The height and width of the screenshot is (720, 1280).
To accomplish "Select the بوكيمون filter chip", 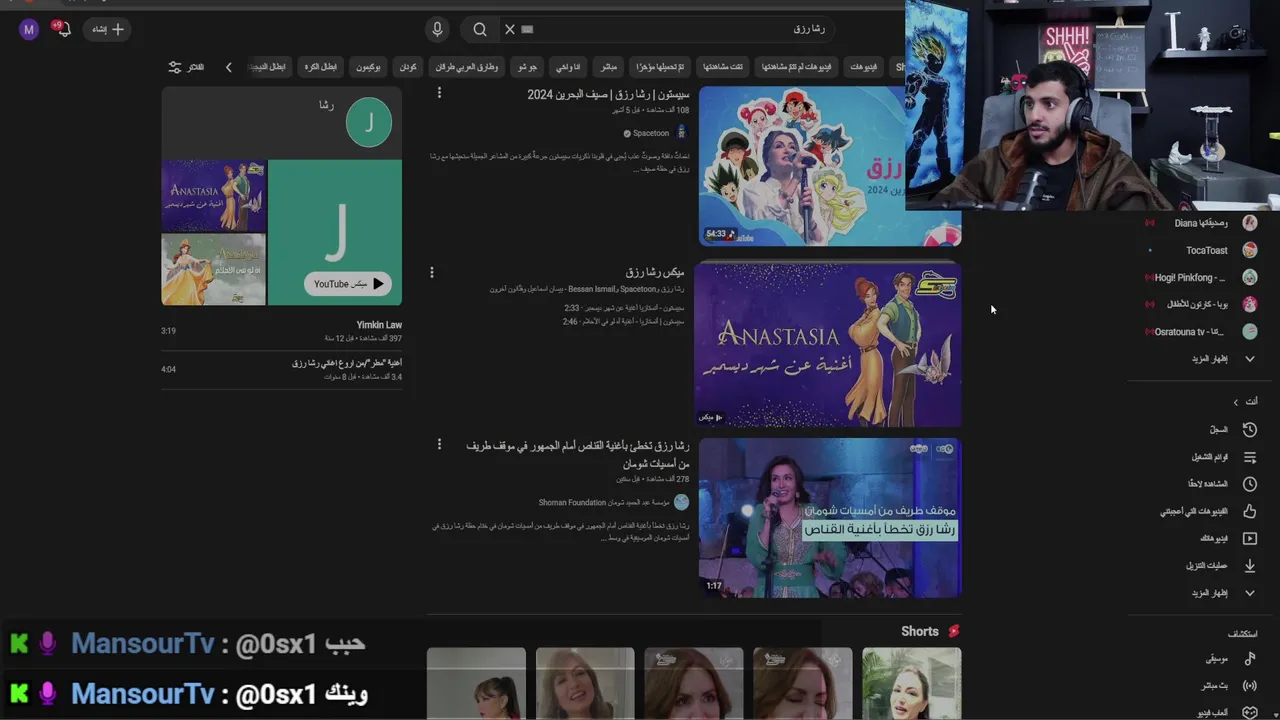I will pos(368,67).
